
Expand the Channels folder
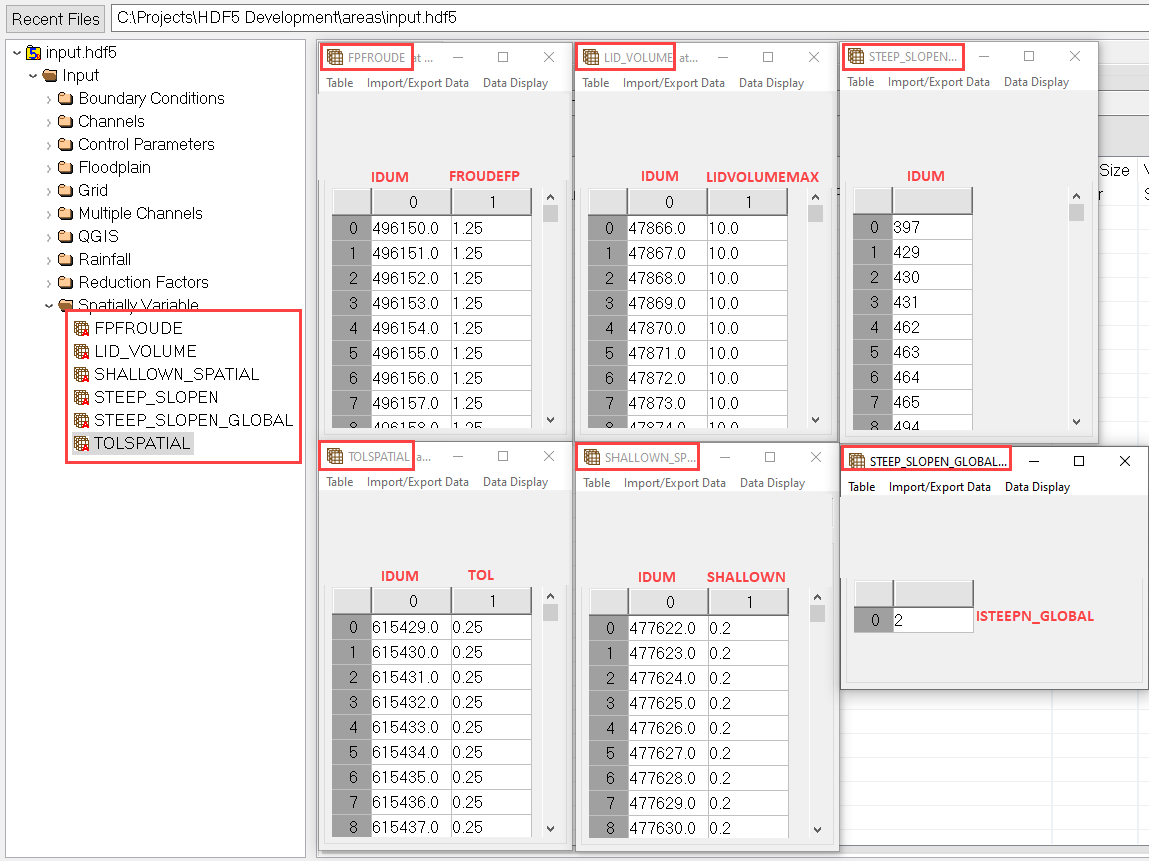[x=49, y=121]
